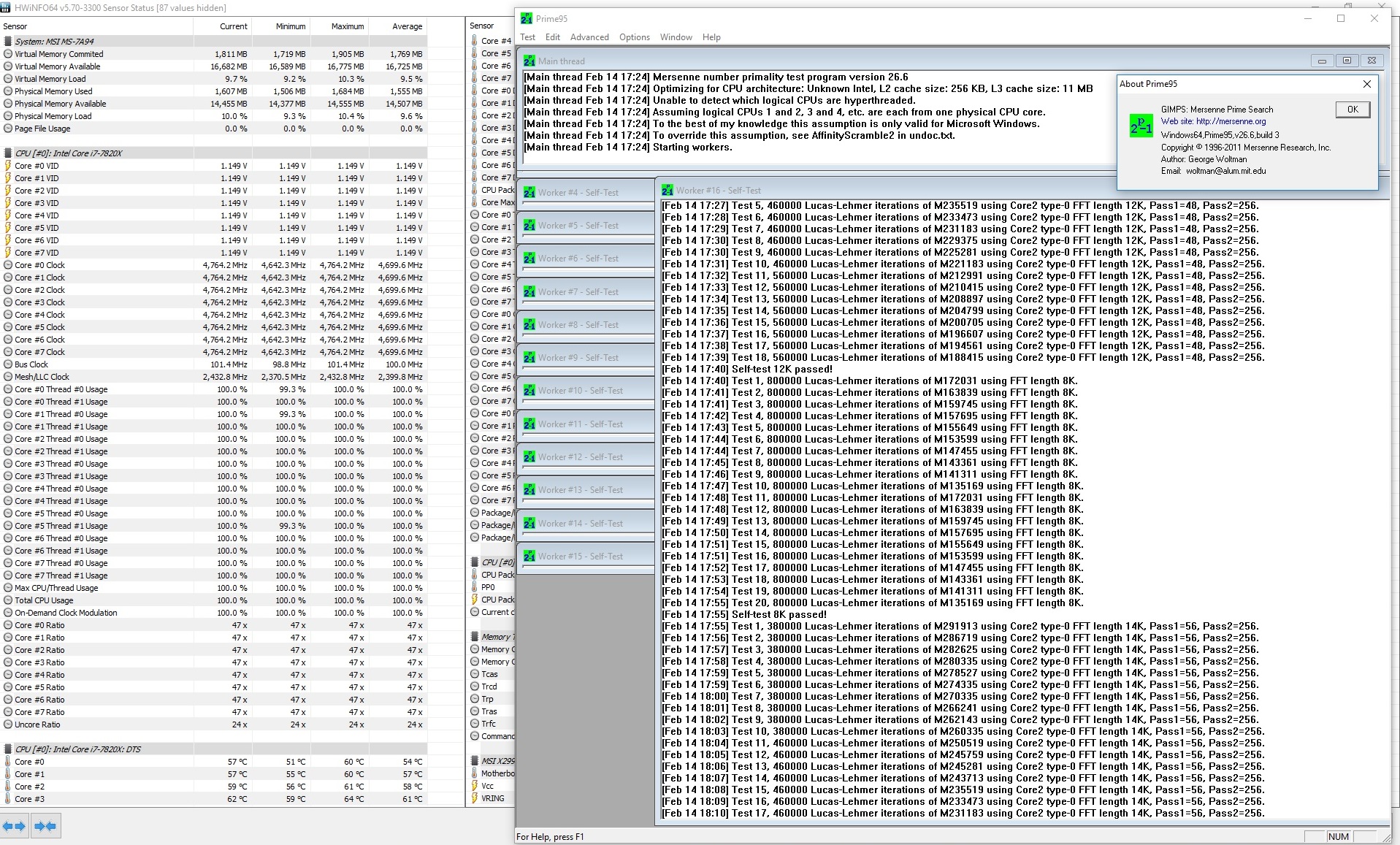Click the thermometer icon beside Core #0 temperature
The width and height of the screenshot is (1400, 845).
8,762
